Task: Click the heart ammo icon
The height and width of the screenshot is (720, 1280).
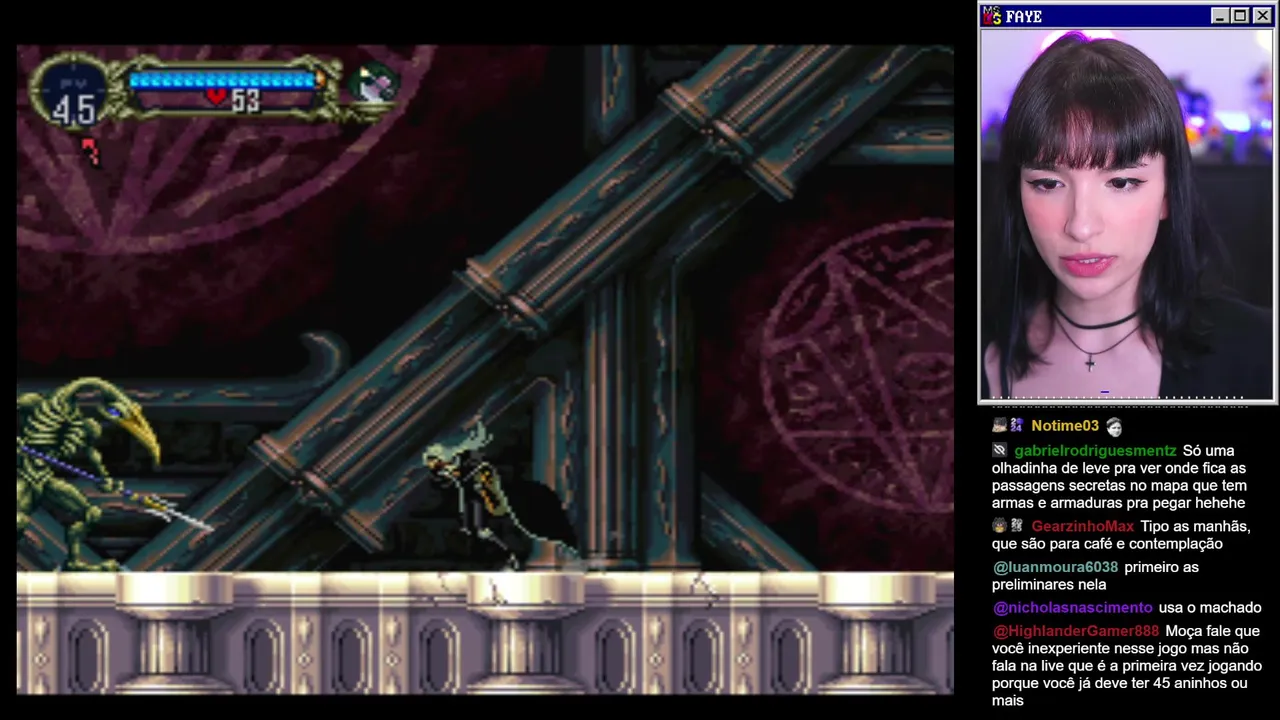Action: pyautogui.click(x=217, y=99)
